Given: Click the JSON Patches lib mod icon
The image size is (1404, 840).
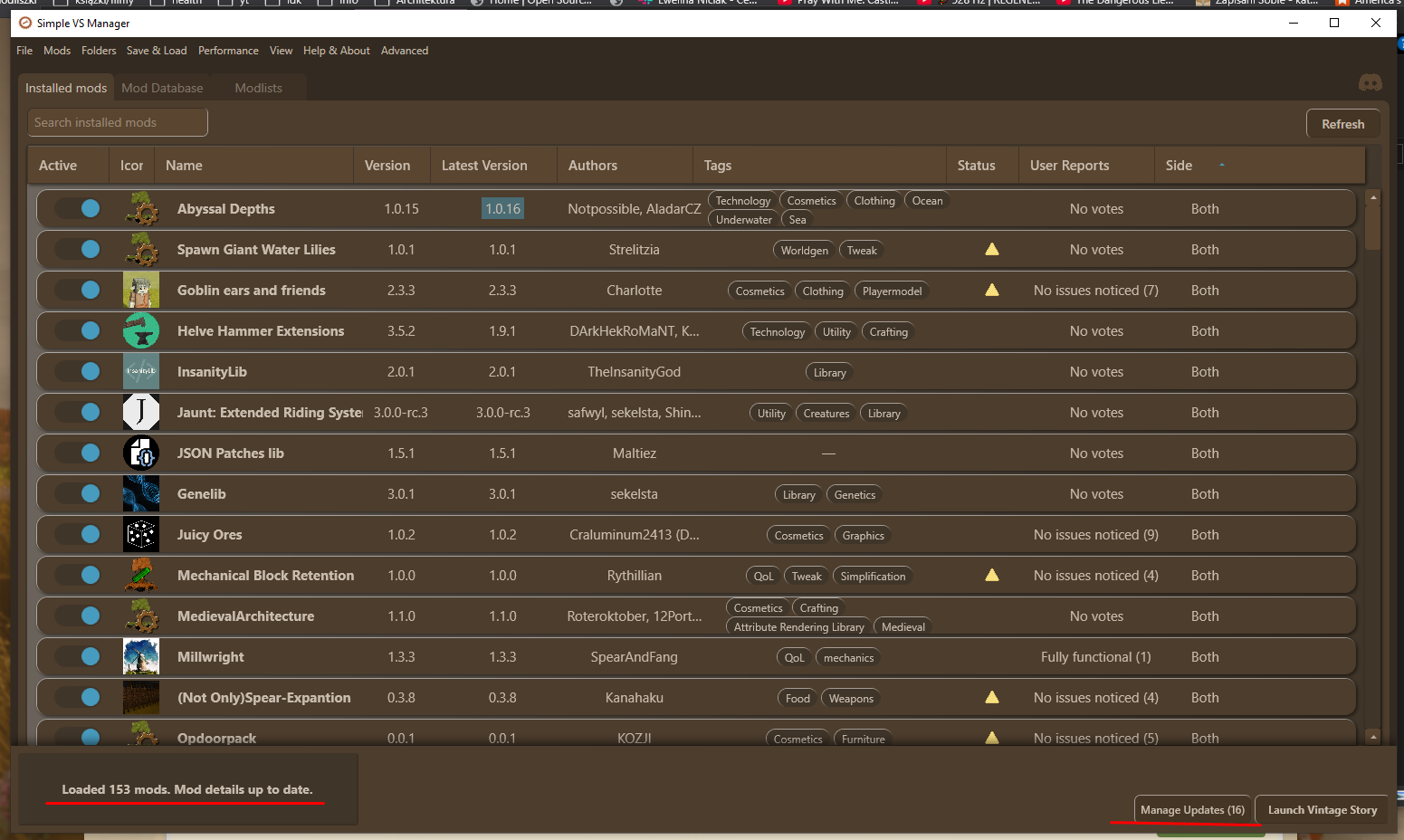Looking at the screenshot, I should (141, 453).
